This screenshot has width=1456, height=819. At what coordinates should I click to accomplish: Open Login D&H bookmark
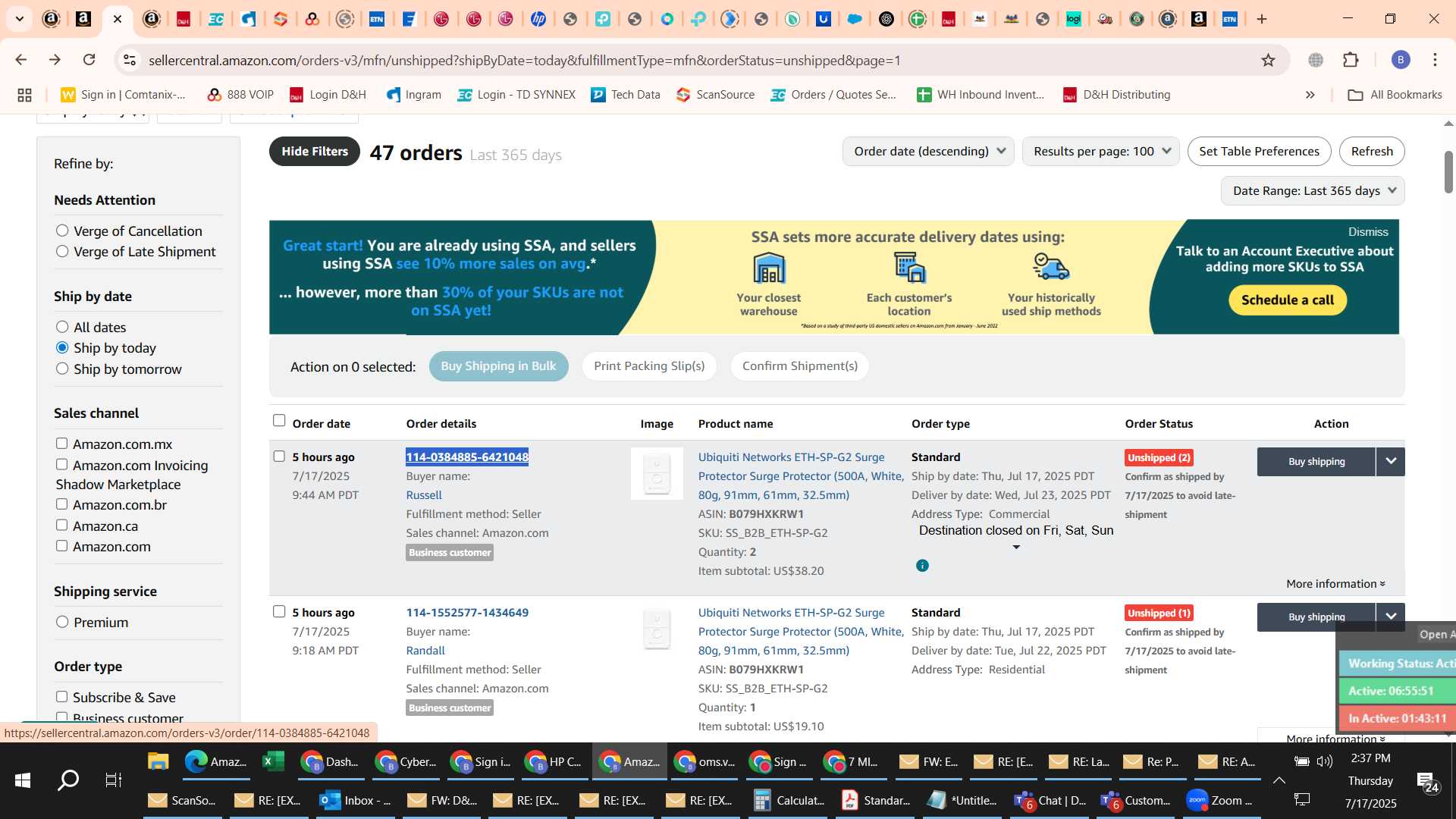[328, 95]
